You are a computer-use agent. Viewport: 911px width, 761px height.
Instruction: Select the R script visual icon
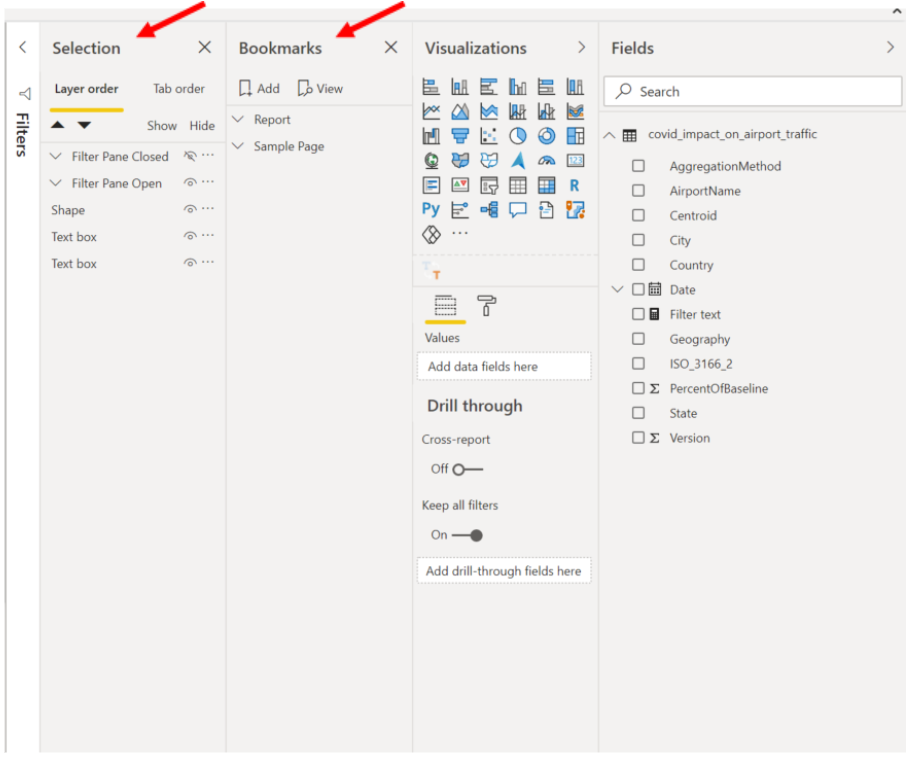(x=575, y=186)
